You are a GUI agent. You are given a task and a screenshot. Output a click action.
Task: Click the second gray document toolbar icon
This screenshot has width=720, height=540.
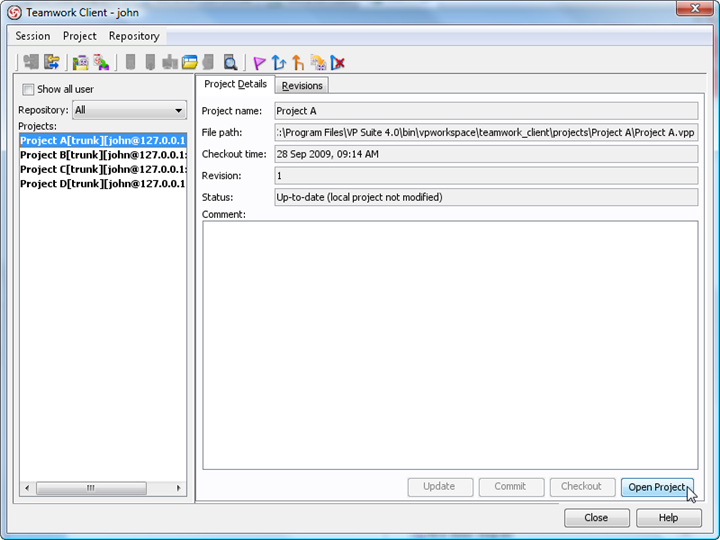pyautogui.click(x=150, y=62)
